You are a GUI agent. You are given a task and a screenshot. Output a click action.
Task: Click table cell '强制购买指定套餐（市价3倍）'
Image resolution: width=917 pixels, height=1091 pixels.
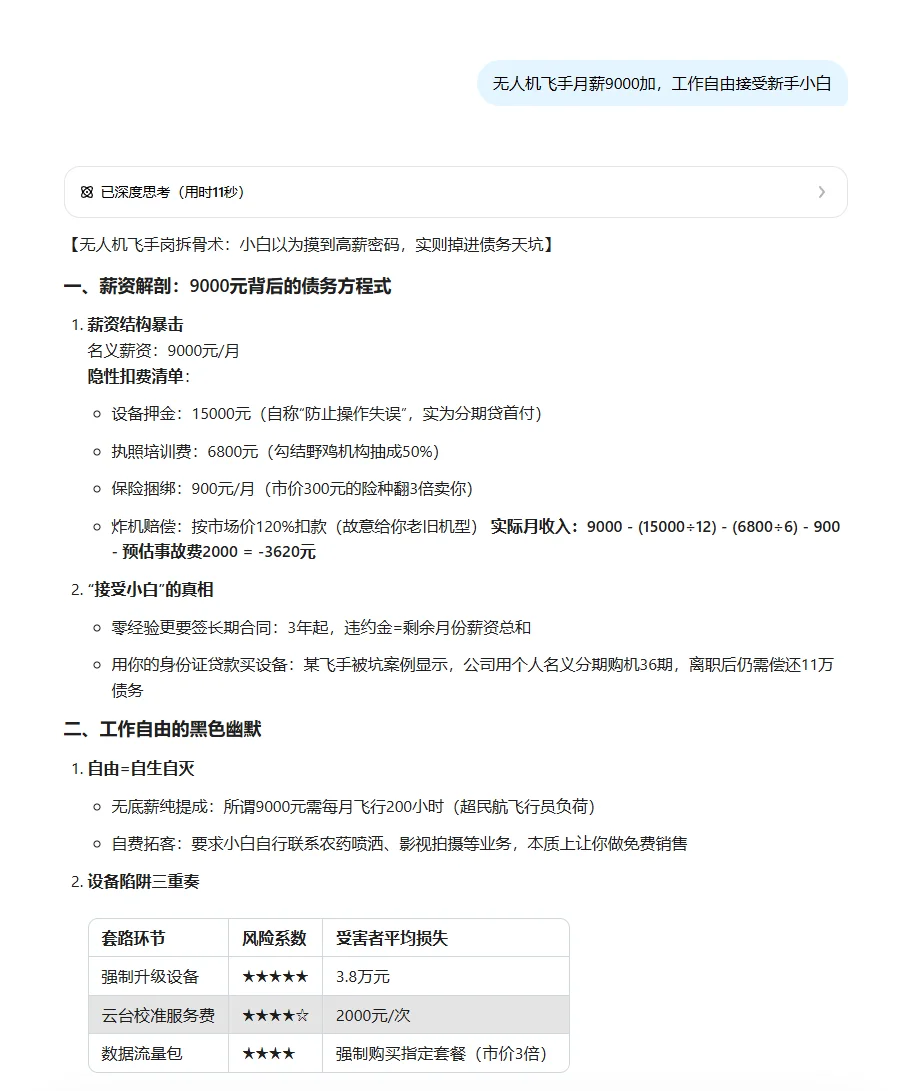pyautogui.click(x=441, y=1053)
